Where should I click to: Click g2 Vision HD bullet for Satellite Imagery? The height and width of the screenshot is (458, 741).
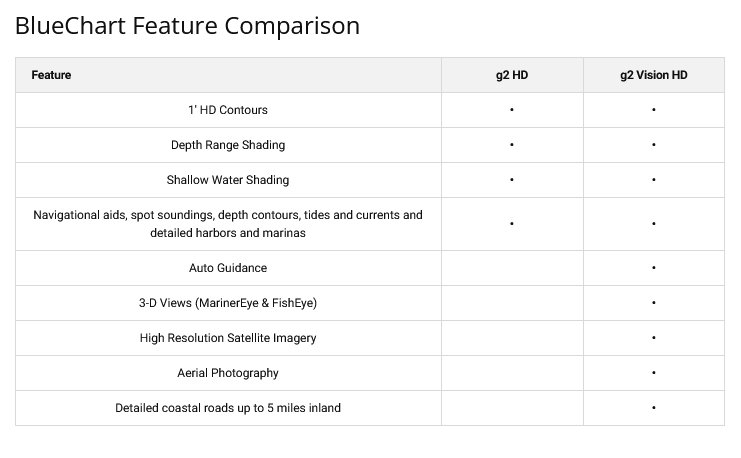pos(654,338)
